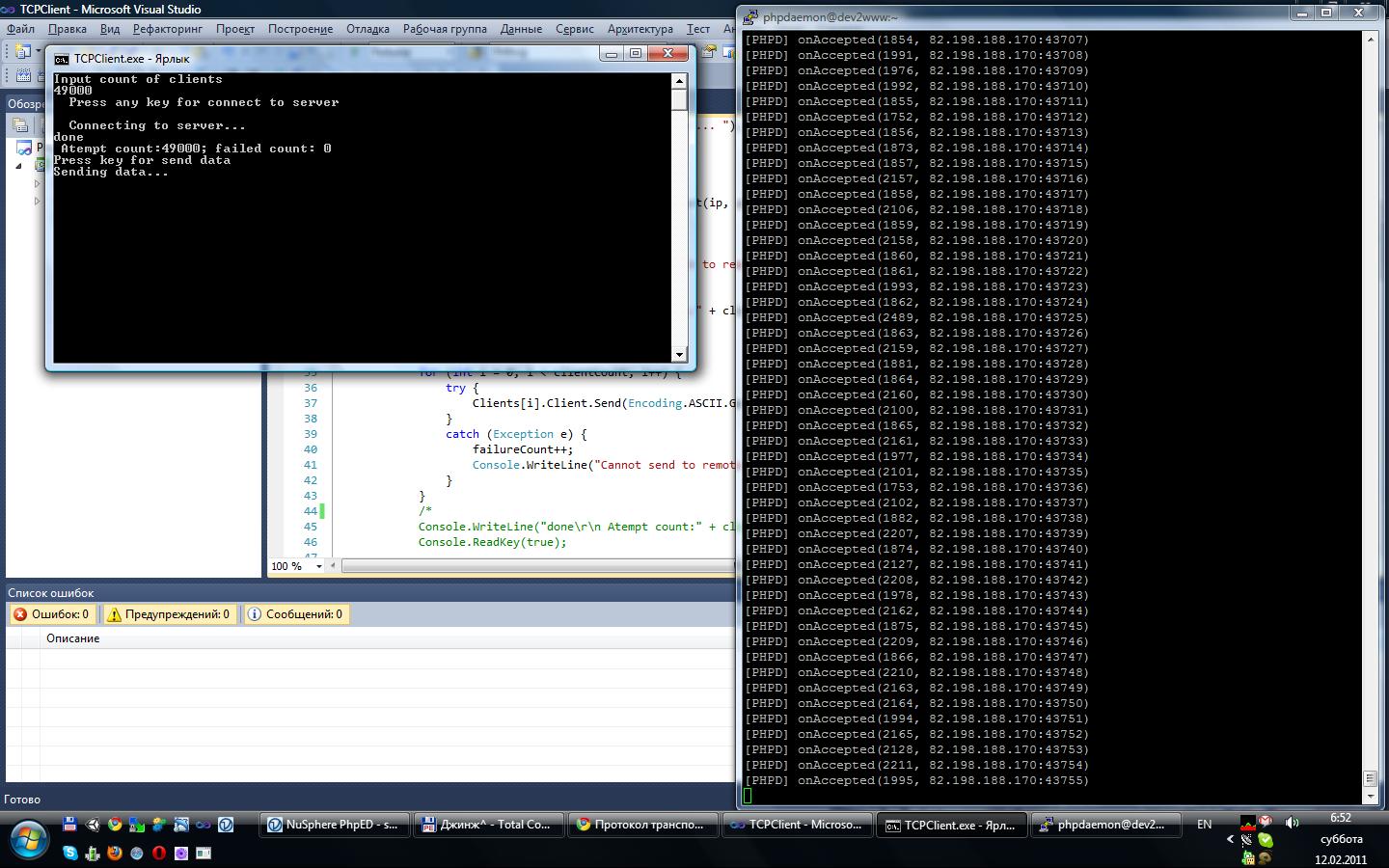Open the Файл menu

20,29
